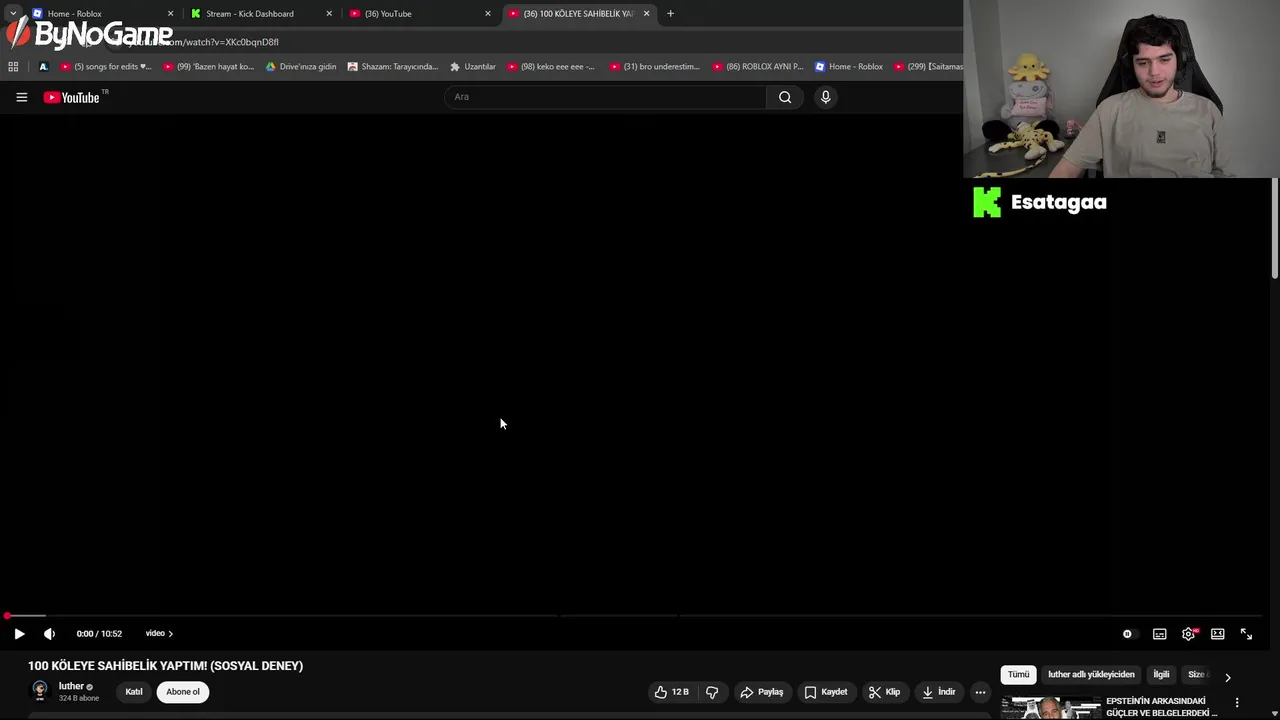The height and width of the screenshot is (720, 1280).
Task: Show more filter chips with arrow
Action: point(1228,677)
